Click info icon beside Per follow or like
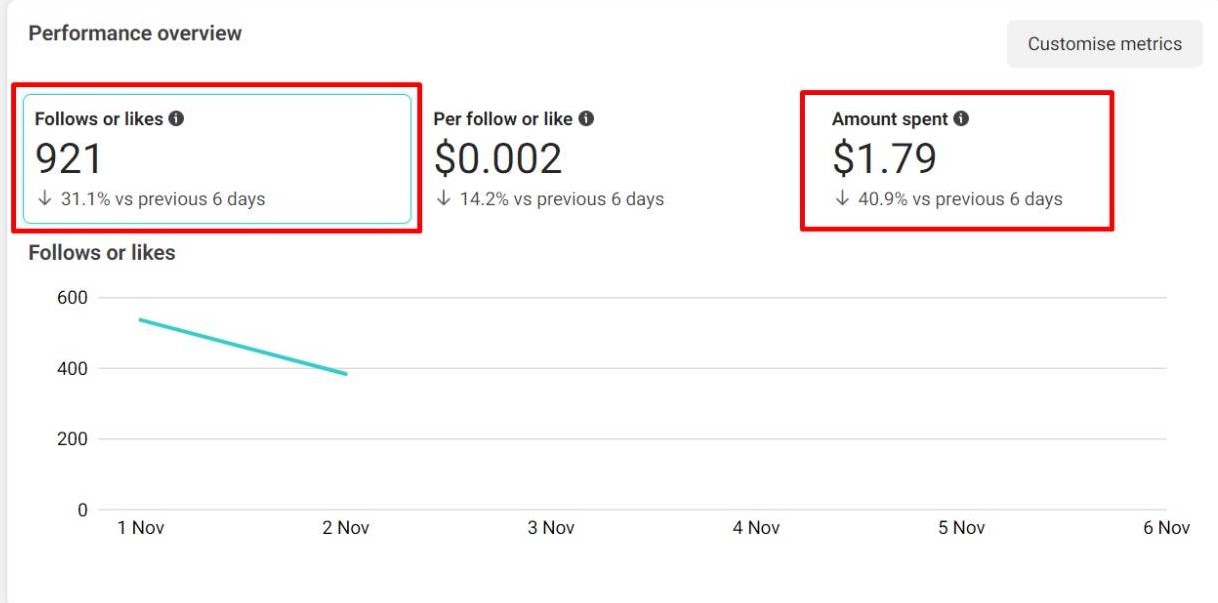 [586, 118]
